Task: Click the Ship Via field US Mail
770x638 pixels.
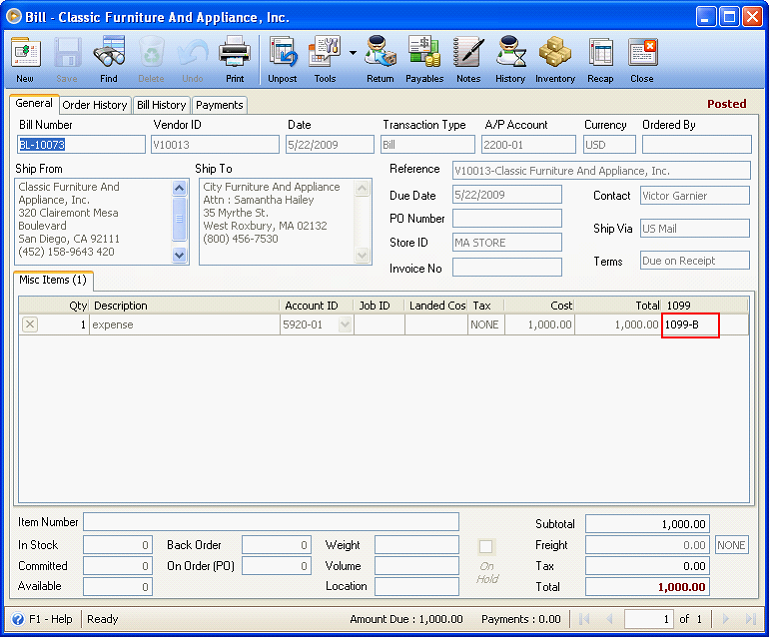Action: (x=695, y=228)
